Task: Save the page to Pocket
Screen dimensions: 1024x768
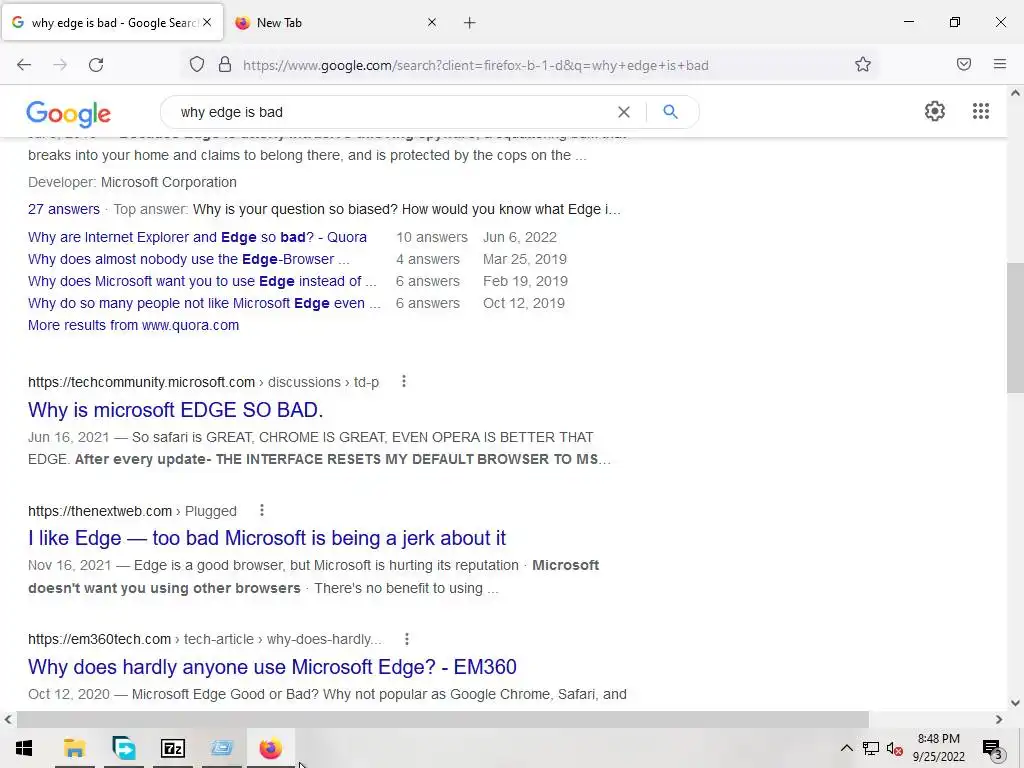Action: (x=964, y=64)
